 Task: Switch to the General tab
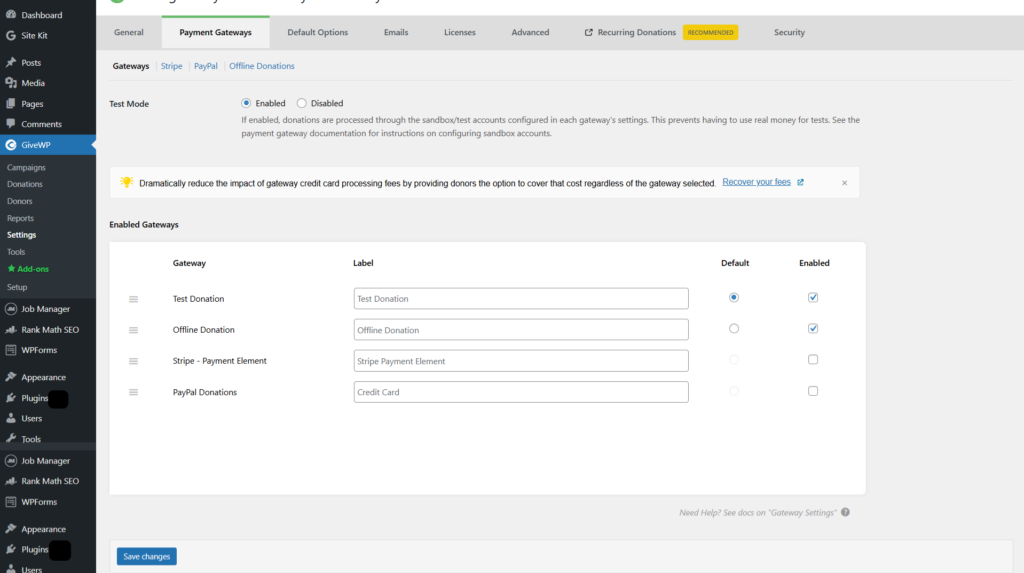click(129, 32)
